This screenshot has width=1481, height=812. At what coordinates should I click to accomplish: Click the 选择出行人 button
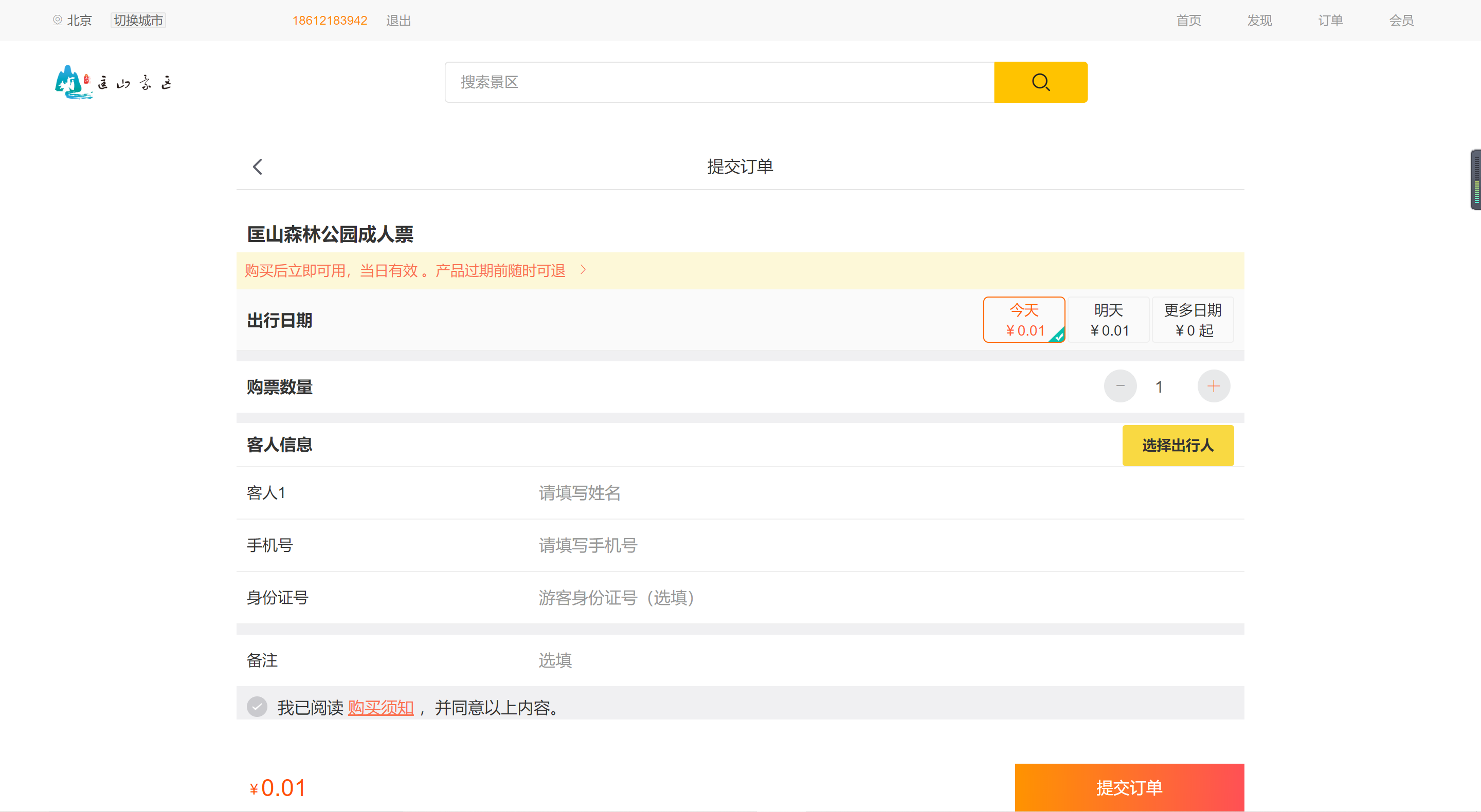(x=1178, y=446)
